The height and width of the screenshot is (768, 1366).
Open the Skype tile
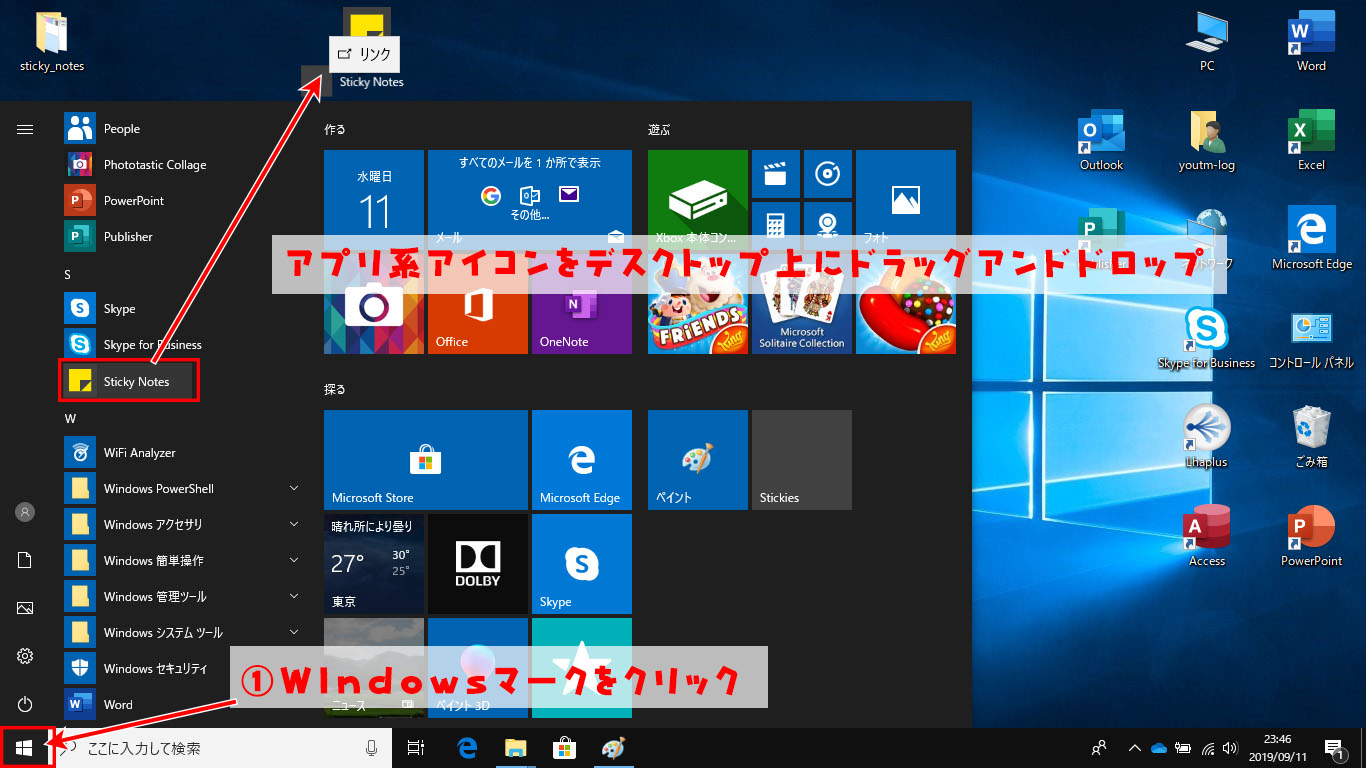pyautogui.click(x=582, y=564)
